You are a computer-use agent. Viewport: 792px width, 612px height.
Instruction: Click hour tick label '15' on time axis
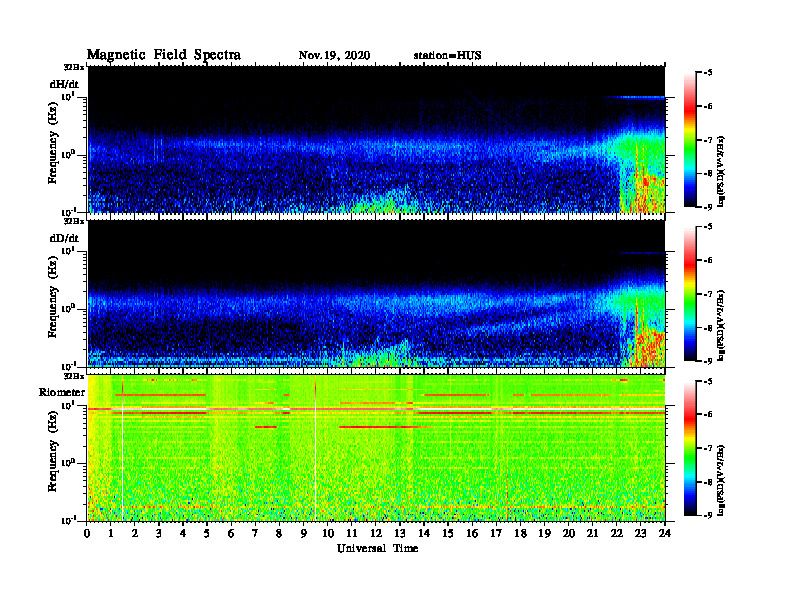(448, 534)
